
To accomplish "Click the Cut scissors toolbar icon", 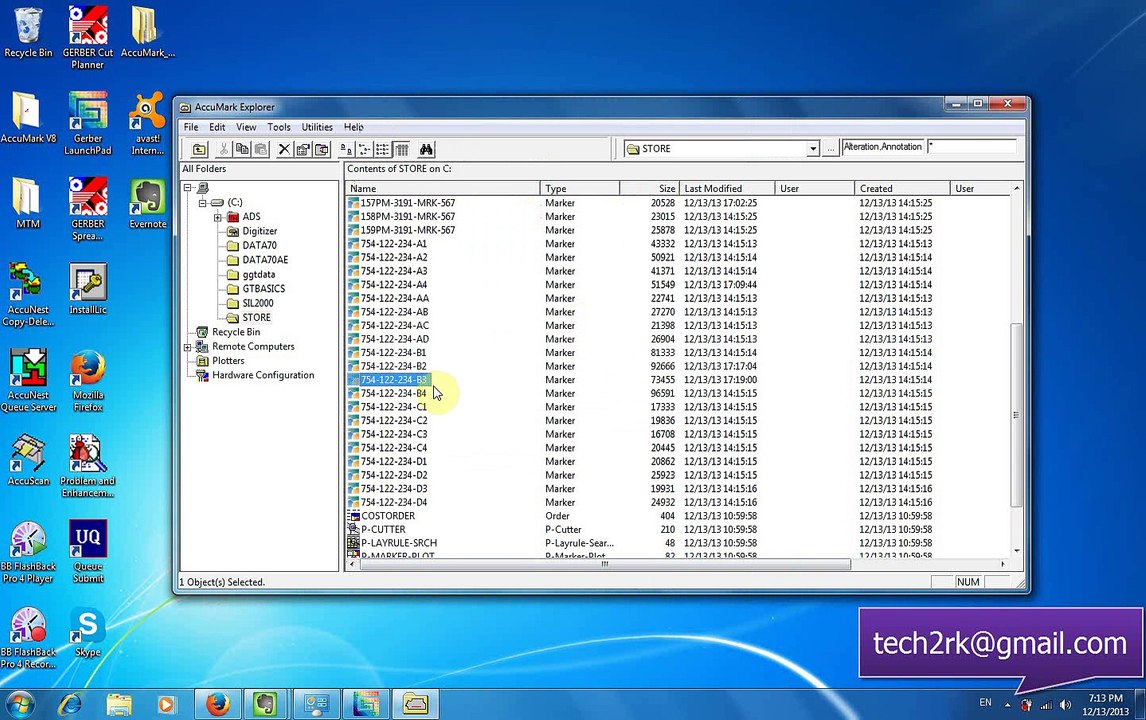I will (x=224, y=149).
